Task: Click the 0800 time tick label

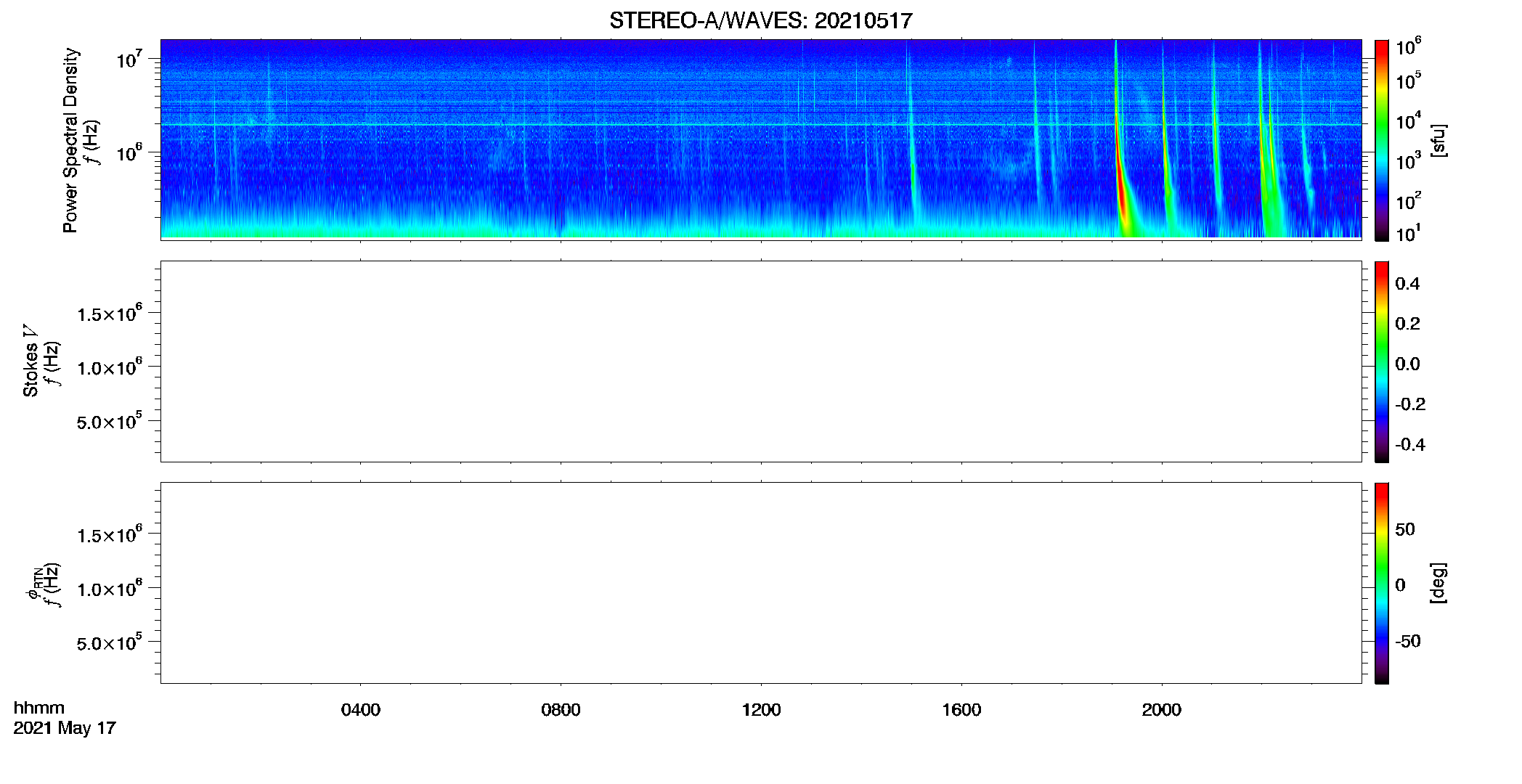Action: pos(561,710)
